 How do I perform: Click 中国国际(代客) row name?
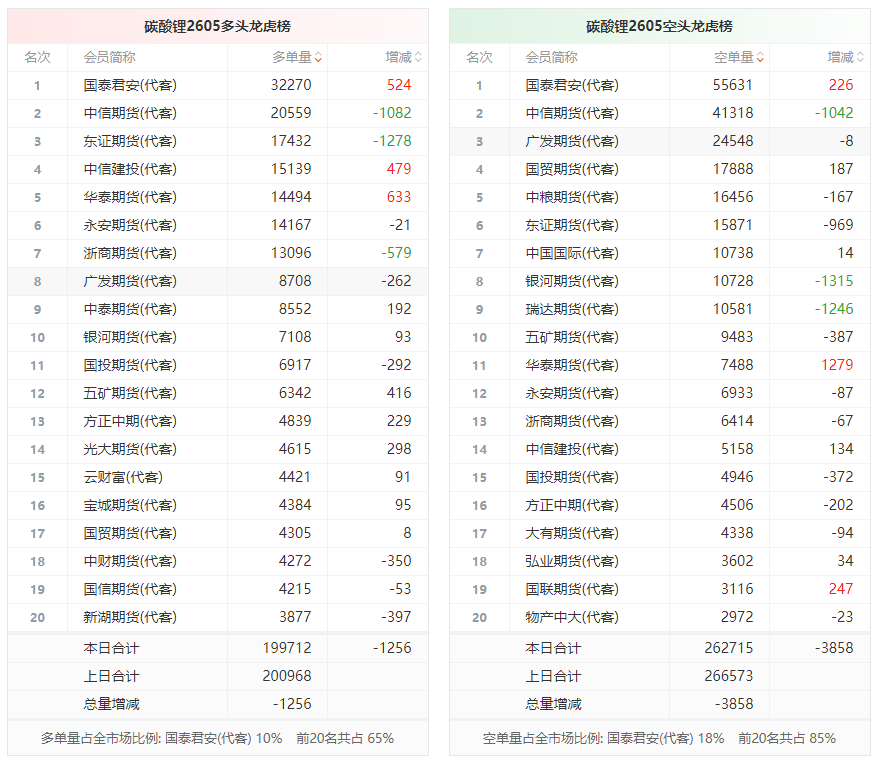(572, 253)
